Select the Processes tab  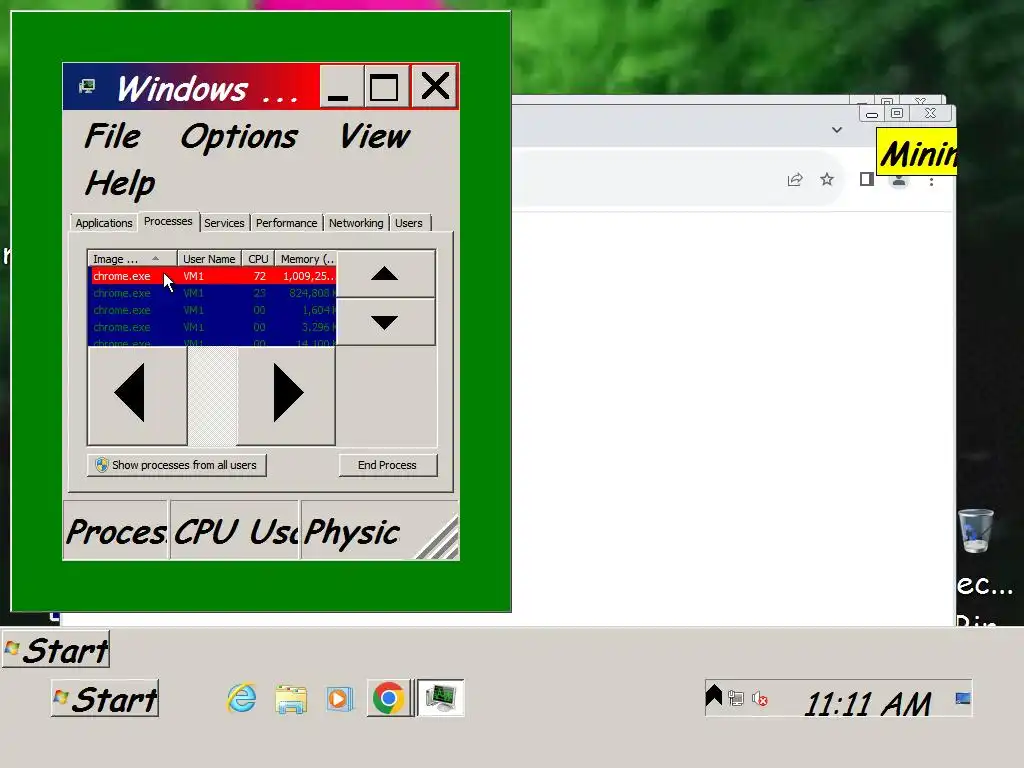point(168,221)
